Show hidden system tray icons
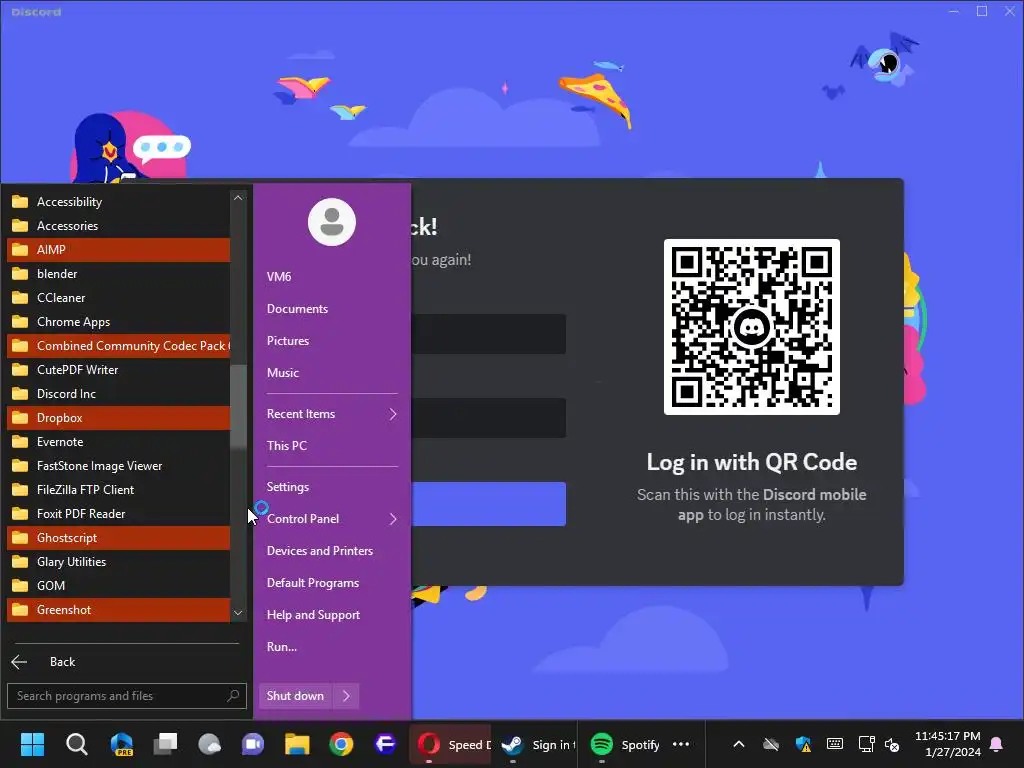Image resolution: width=1024 pixels, height=768 pixels. pyautogui.click(x=739, y=744)
